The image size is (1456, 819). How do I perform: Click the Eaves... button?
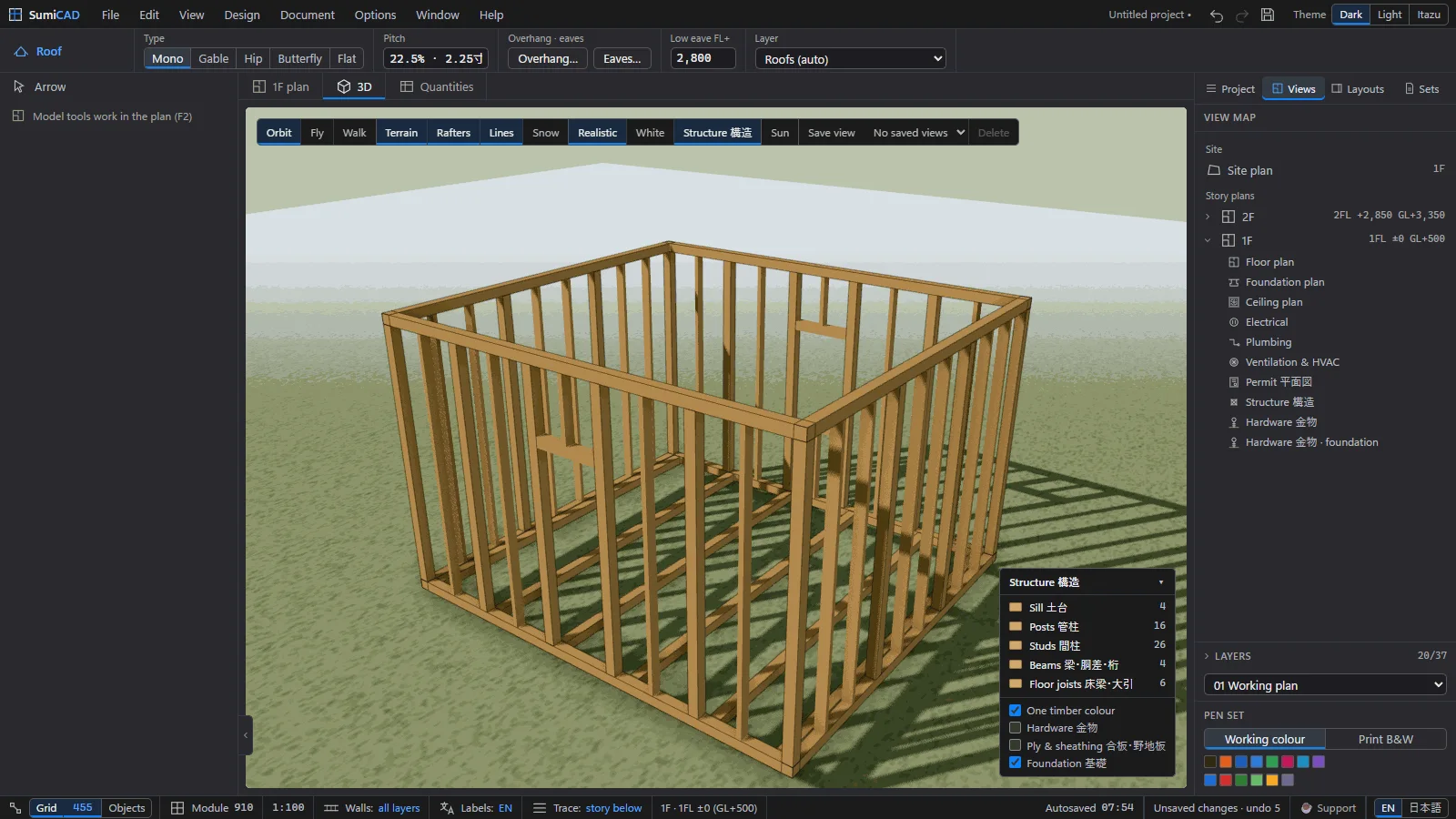click(622, 59)
